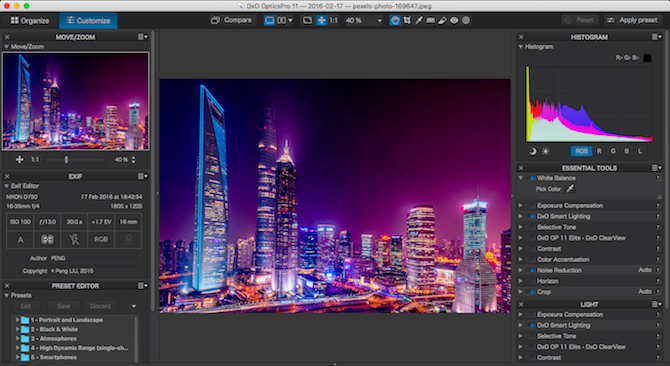The width and height of the screenshot is (670, 366).
Task: Click the Move/Zoom zoom slider handle
Action: coord(66,160)
